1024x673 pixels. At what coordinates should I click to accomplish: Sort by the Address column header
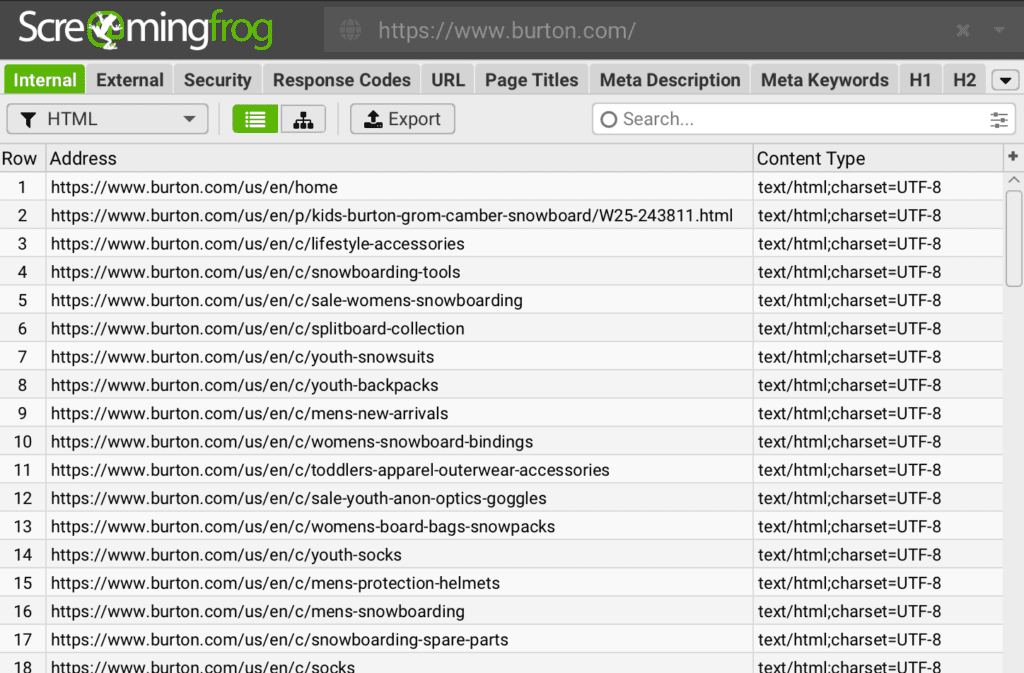pos(399,158)
